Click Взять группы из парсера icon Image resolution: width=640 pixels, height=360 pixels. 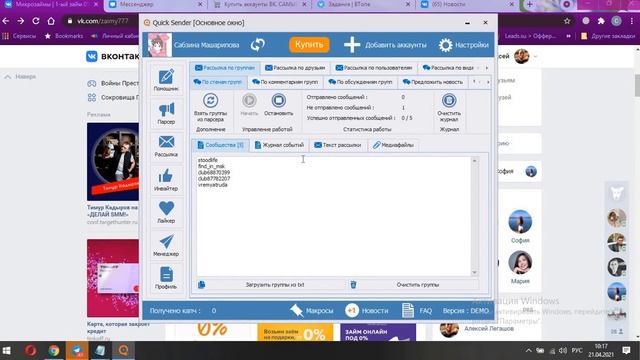tap(211, 100)
